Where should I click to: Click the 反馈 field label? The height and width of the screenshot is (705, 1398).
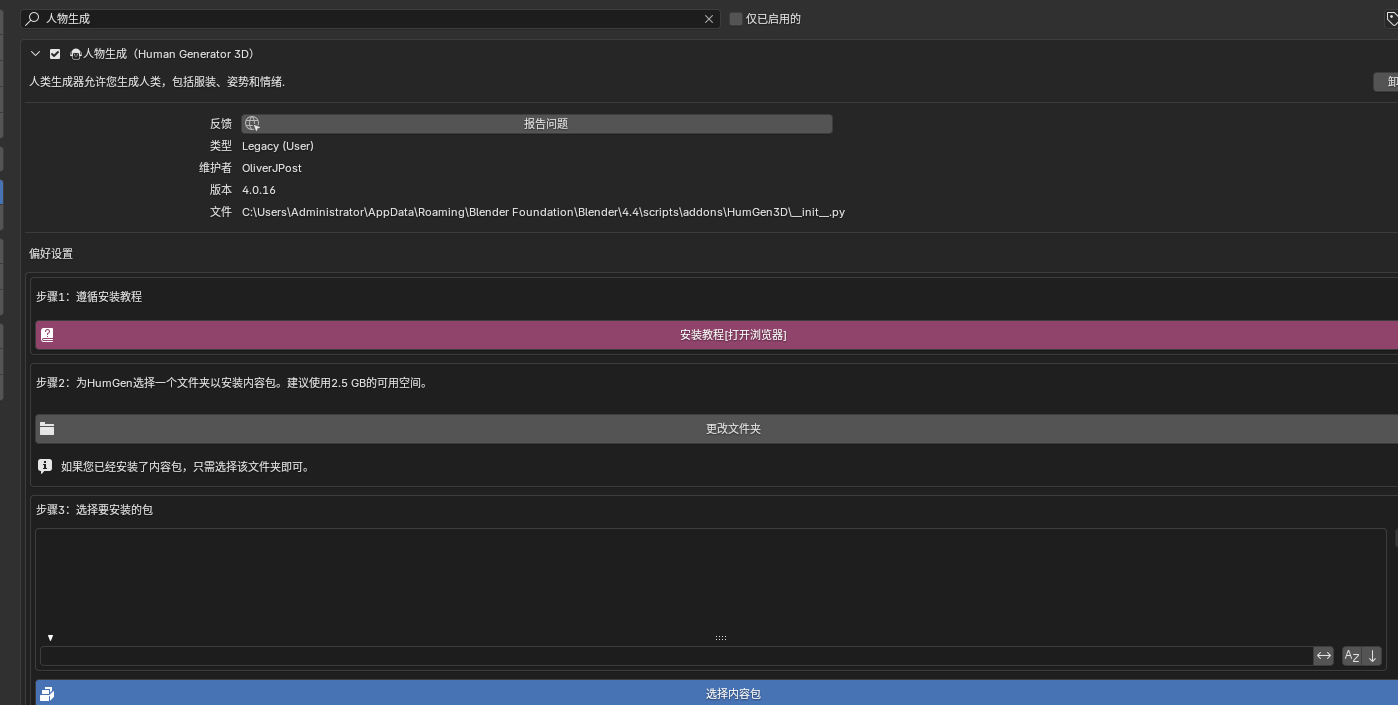coord(221,124)
